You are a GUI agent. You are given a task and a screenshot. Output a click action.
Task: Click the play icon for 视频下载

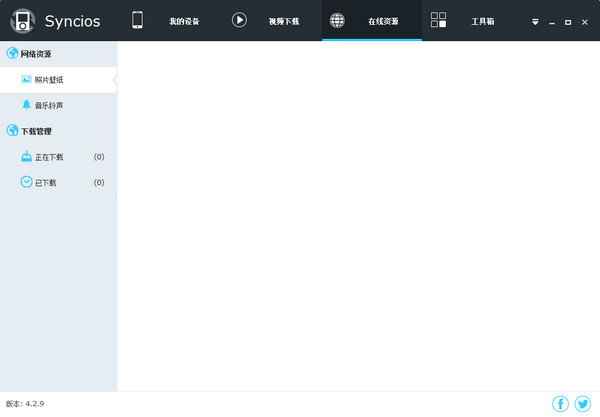pyautogui.click(x=239, y=20)
